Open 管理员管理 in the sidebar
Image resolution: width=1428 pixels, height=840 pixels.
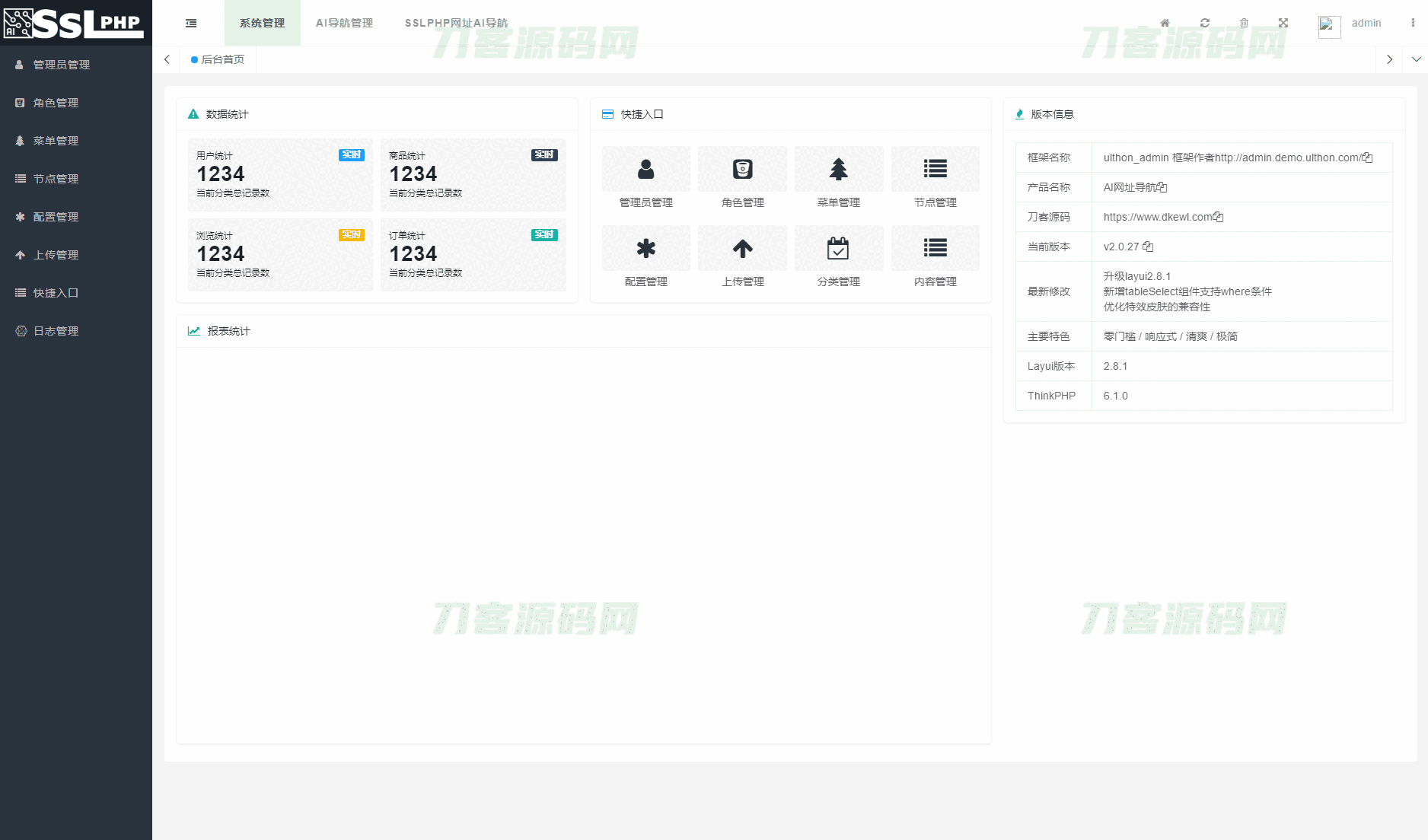tap(62, 65)
